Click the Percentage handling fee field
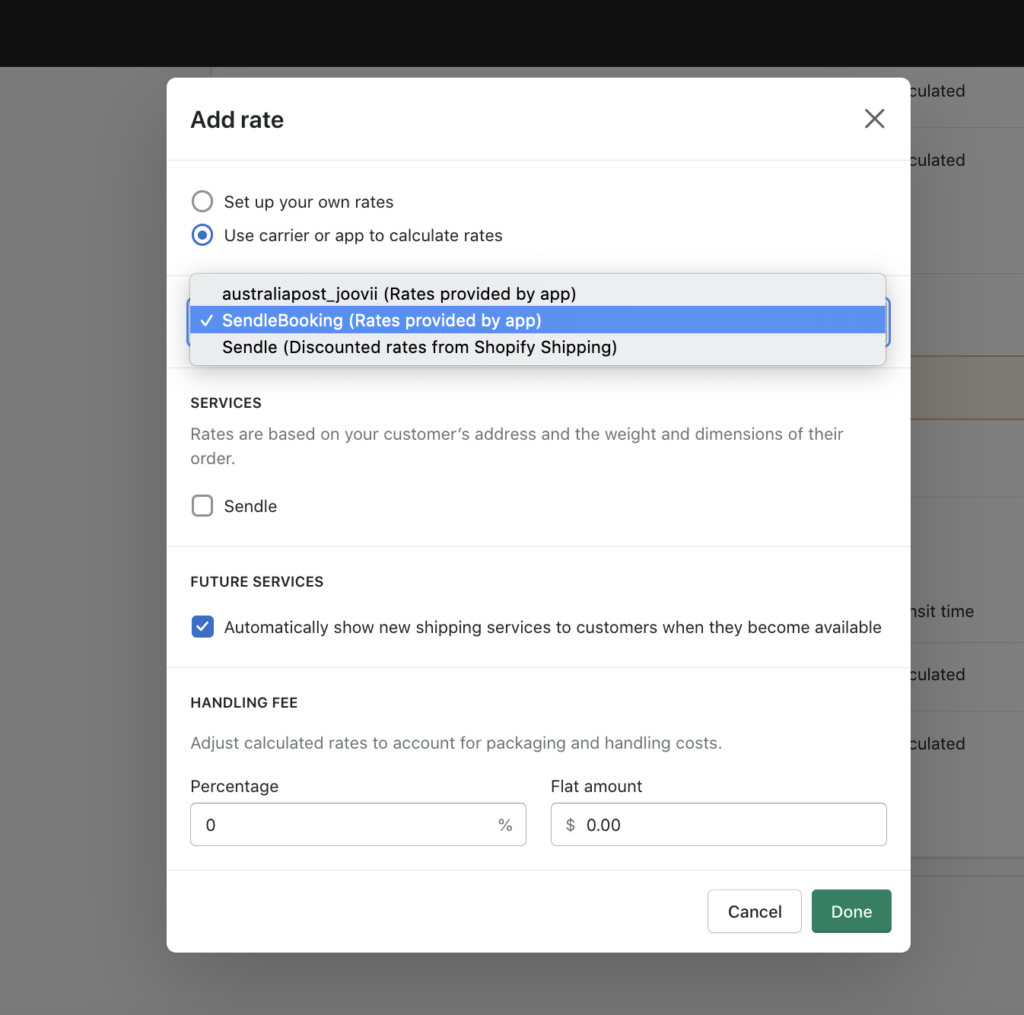Image resolution: width=1024 pixels, height=1015 pixels. [340, 825]
